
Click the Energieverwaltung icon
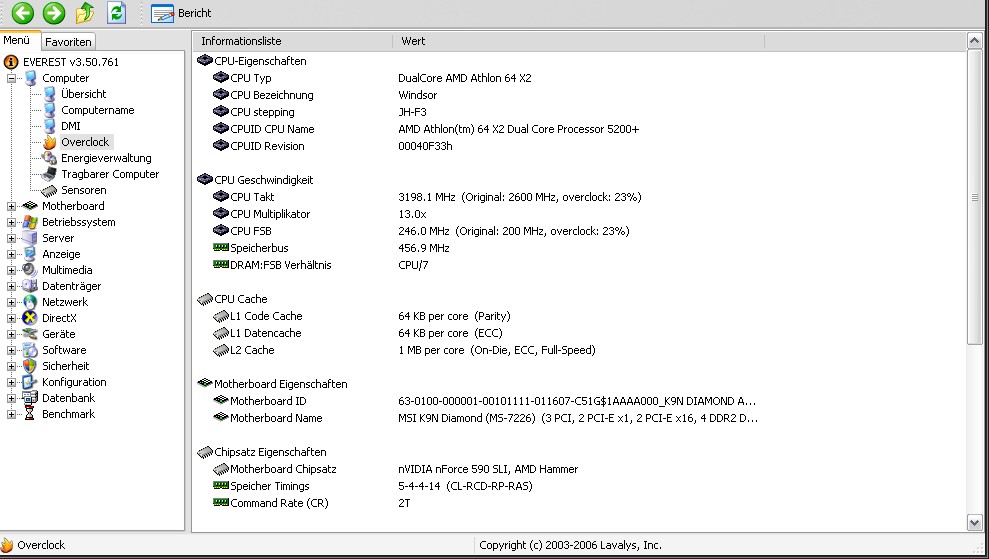(49, 158)
